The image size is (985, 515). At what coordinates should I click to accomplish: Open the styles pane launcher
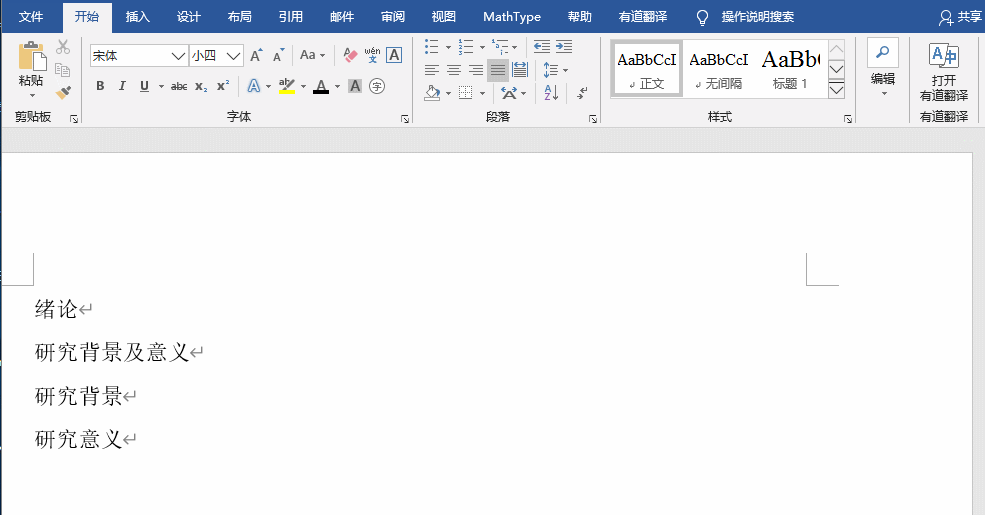(x=847, y=119)
